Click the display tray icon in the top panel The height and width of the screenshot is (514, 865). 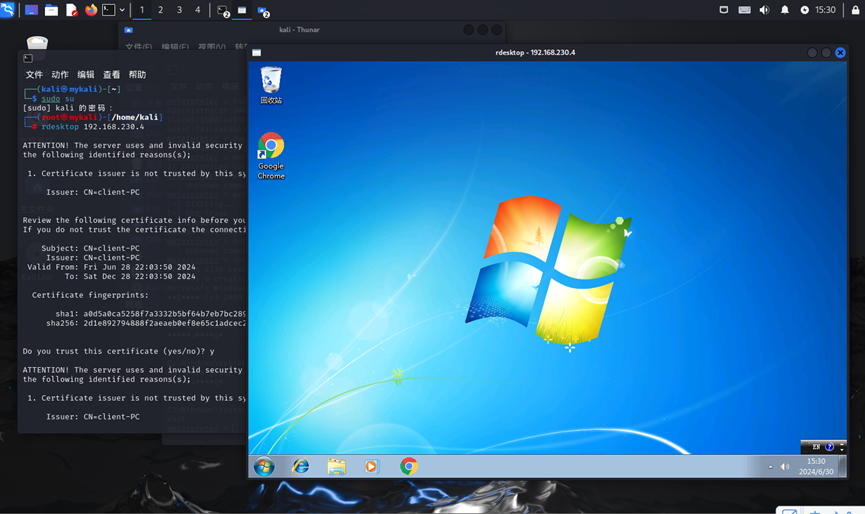coord(724,10)
